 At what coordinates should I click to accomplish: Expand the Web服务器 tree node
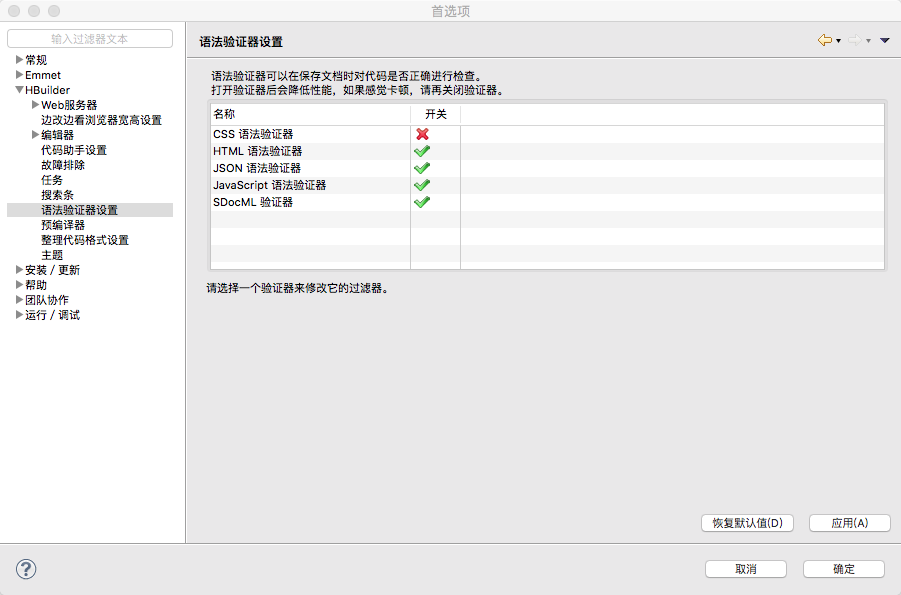pyautogui.click(x=35, y=105)
